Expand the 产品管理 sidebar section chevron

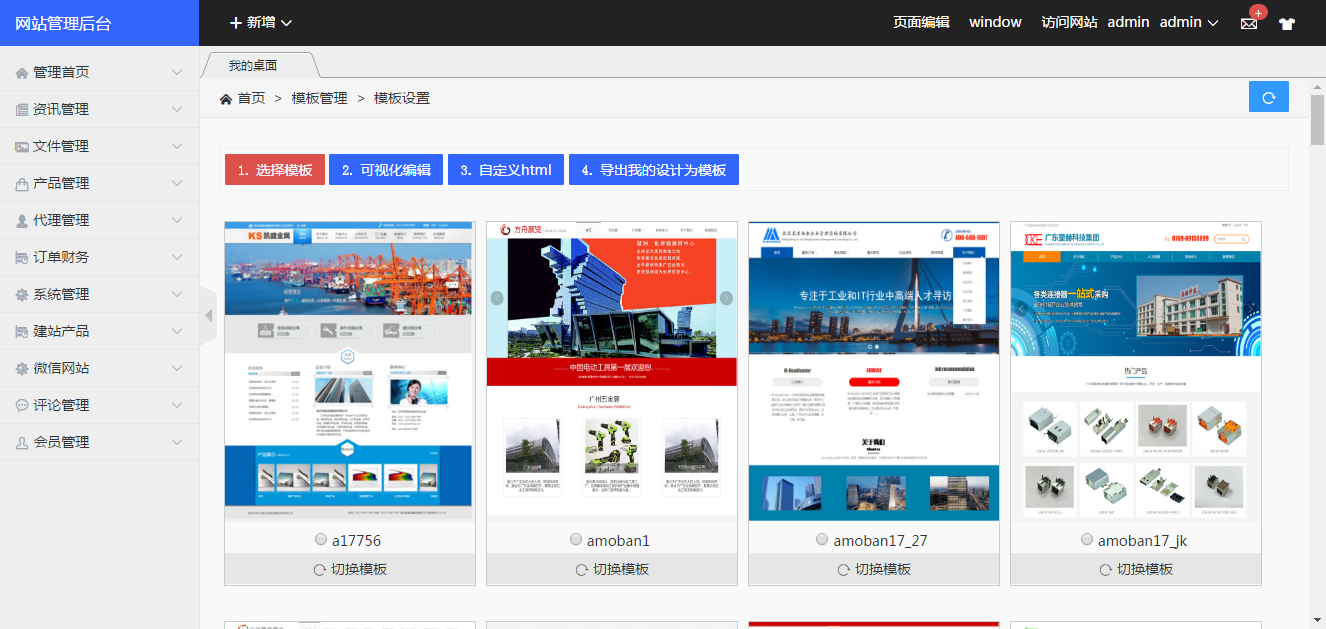[177, 183]
